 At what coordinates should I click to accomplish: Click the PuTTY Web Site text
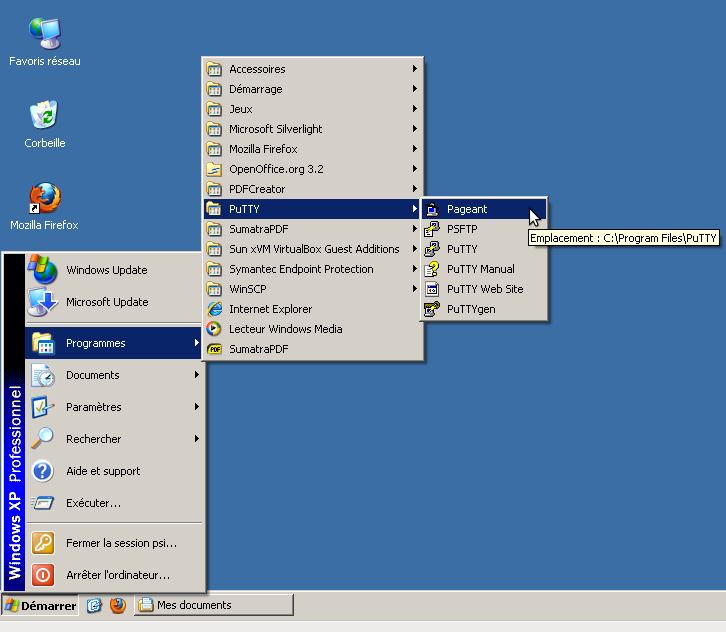pyautogui.click(x=485, y=289)
